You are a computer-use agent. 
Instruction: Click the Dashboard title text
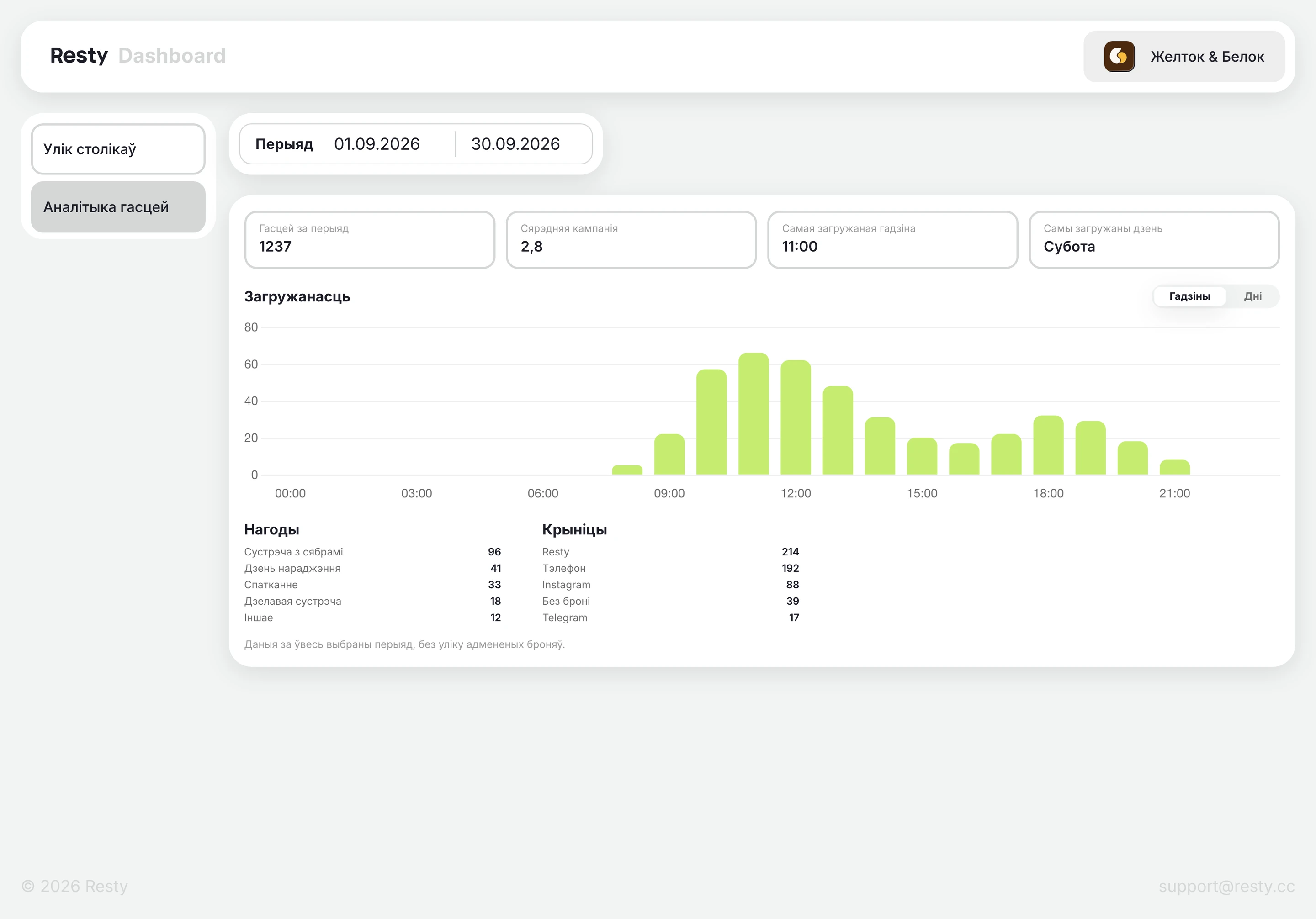click(172, 56)
